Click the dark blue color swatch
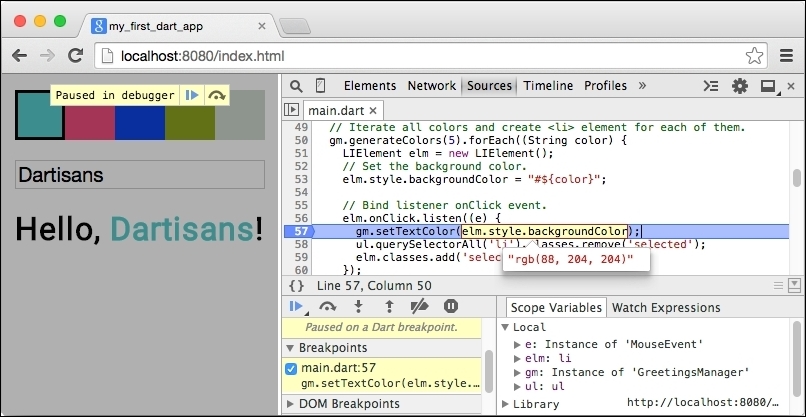Viewport: 806px width, 417px height. 139,122
